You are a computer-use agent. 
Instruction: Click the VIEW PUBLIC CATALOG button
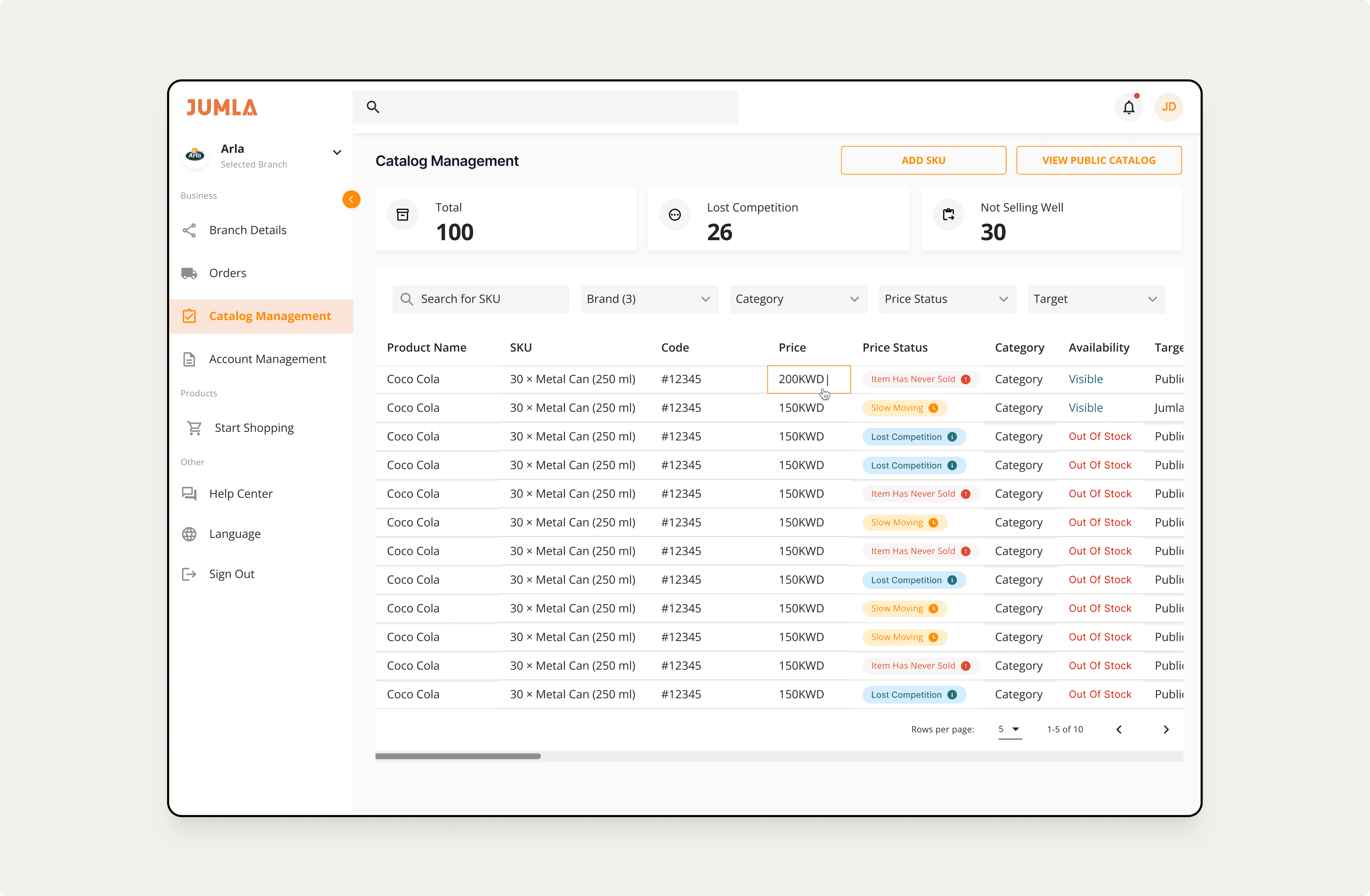pos(1098,160)
